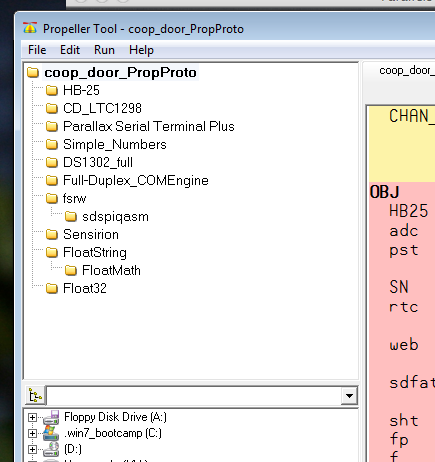Click the D: disc drive icon
This screenshot has width=435, height=462.
(x=51, y=449)
